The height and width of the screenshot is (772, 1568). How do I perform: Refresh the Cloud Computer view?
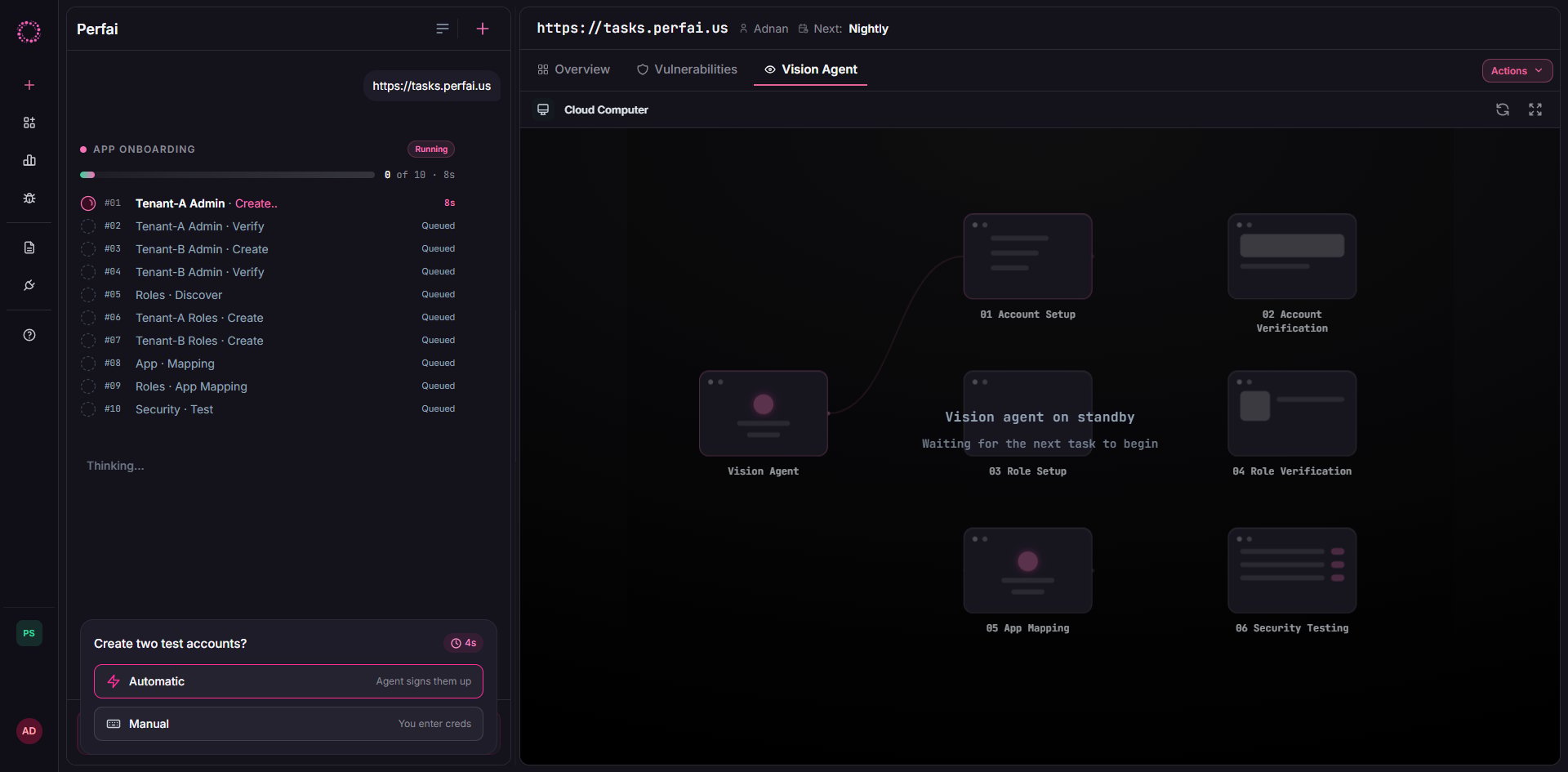[1503, 109]
